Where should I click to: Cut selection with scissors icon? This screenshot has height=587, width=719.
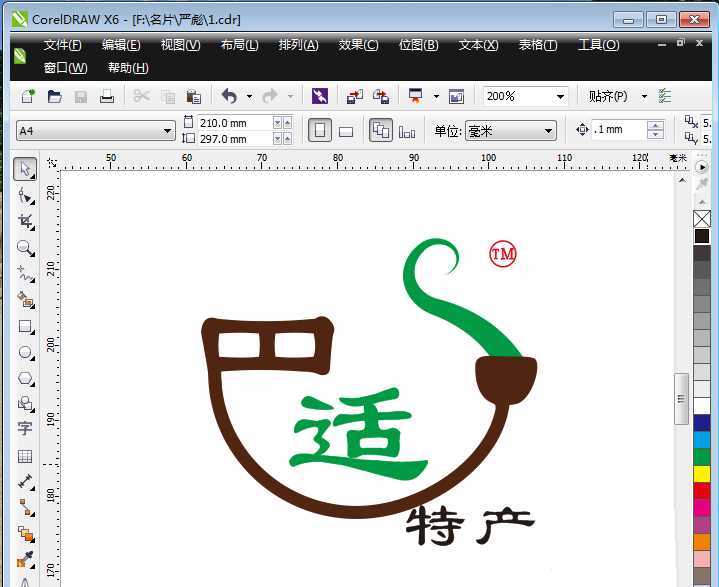coord(141,96)
